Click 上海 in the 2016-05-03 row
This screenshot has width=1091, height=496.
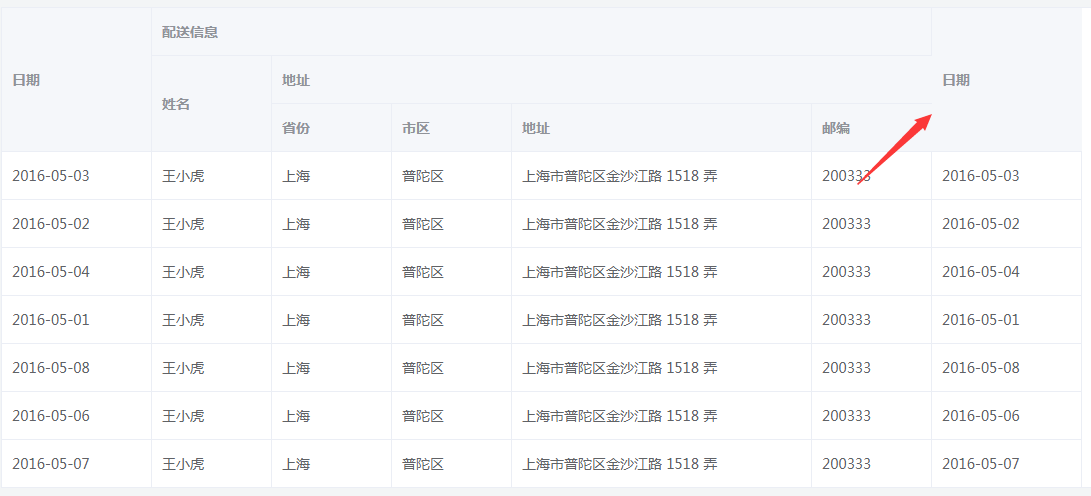pos(296,176)
